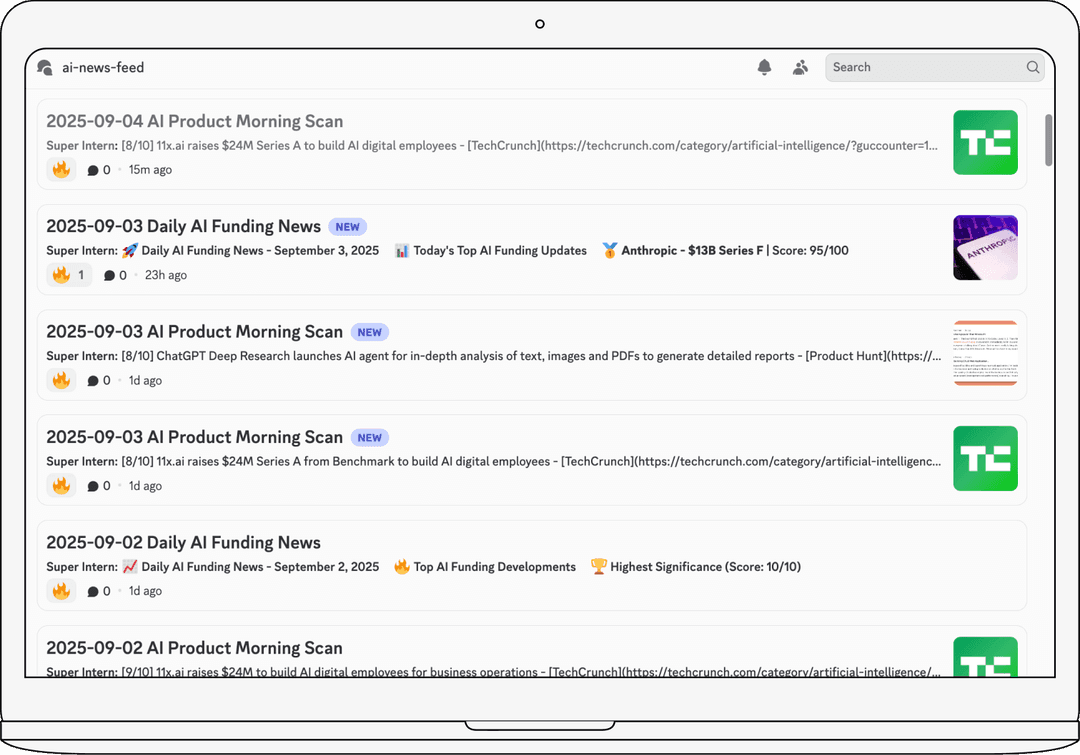Toggle fire reaction on 2025-09-04 Morning Scan post
The width and height of the screenshot is (1080, 755).
click(x=61, y=170)
